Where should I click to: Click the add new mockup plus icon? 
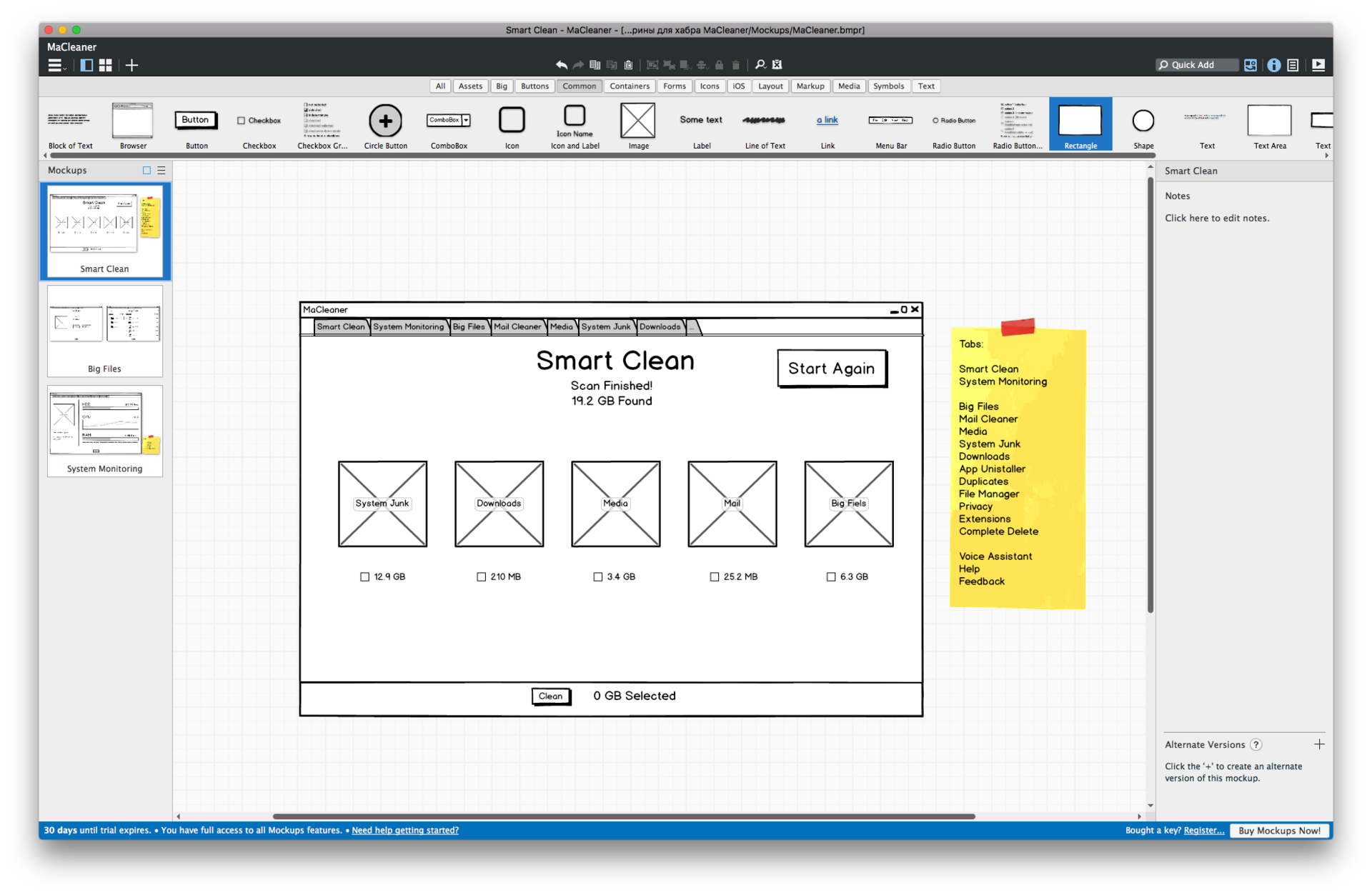pyautogui.click(x=131, y=65)
